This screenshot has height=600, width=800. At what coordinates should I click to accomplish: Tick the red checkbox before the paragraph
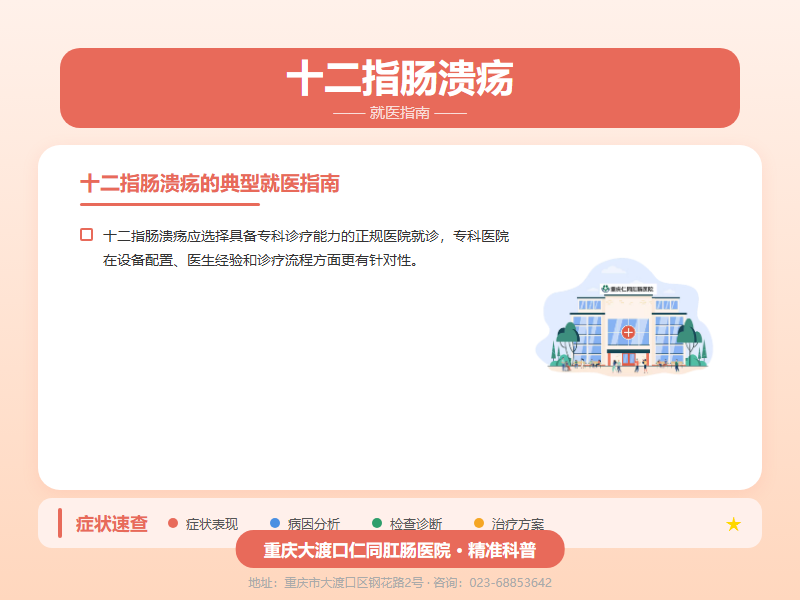tap(87, 235)
